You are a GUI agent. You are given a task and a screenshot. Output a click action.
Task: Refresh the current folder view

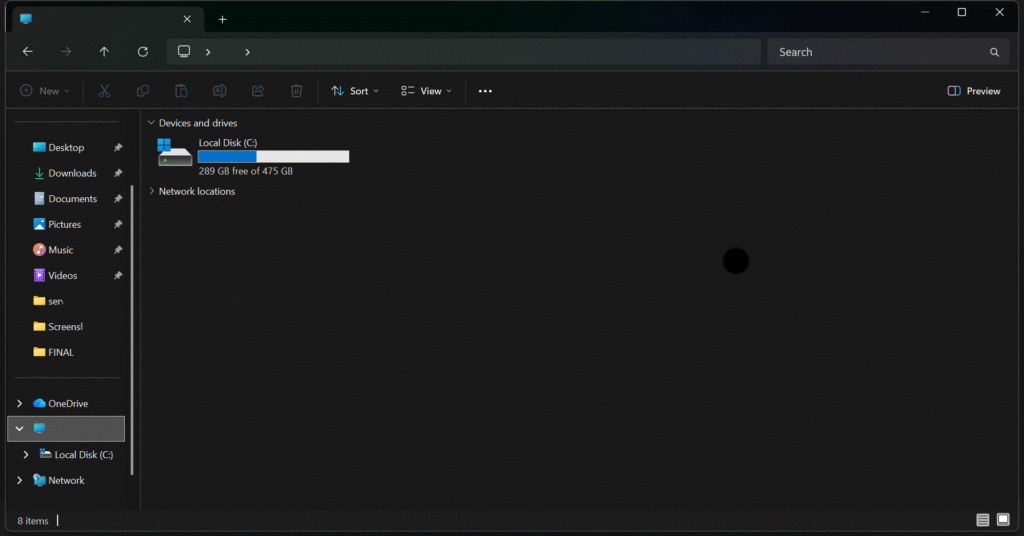(143, 52)
